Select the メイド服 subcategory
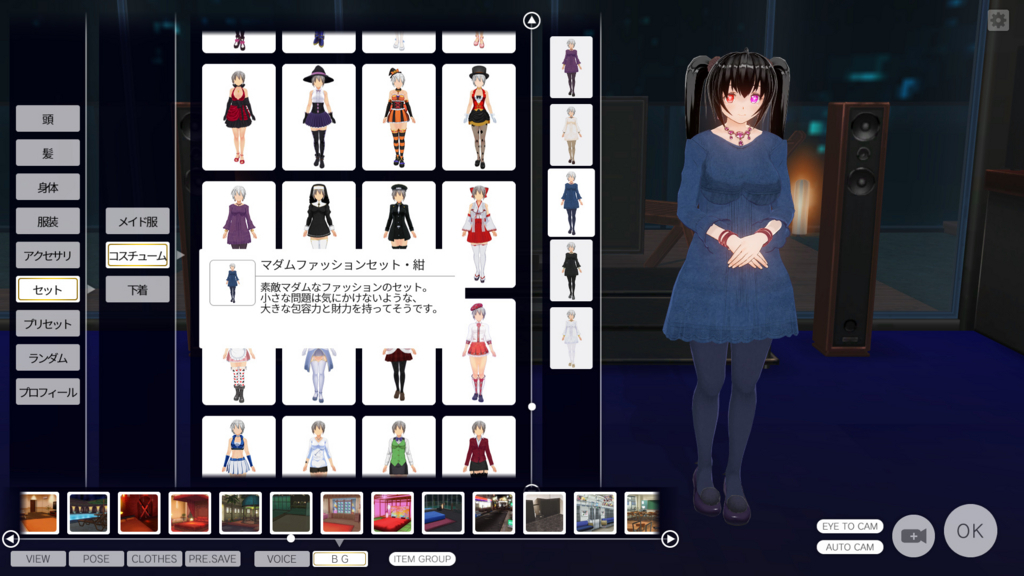1024x576 pixels. (x=138, y=221)
